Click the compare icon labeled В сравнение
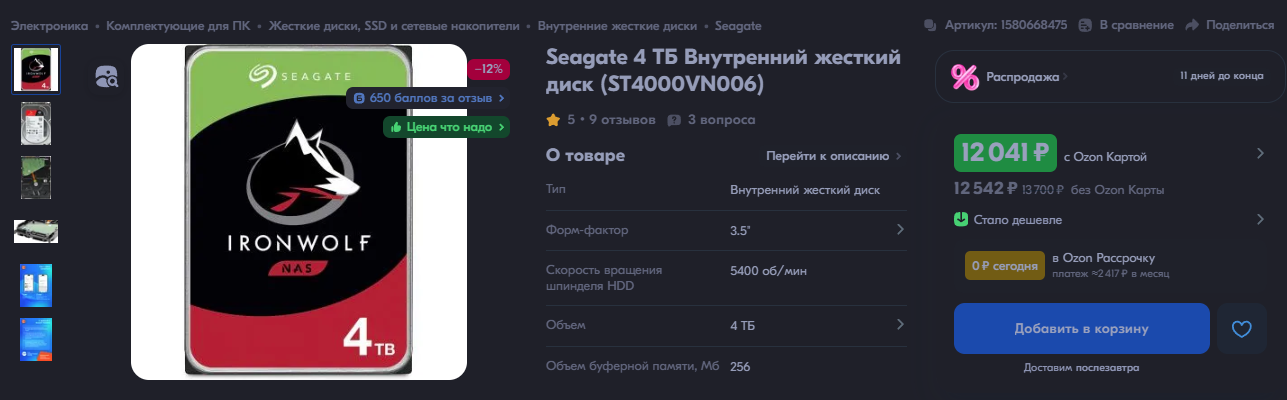1287x400 pixels. (x=1085, y=25)
